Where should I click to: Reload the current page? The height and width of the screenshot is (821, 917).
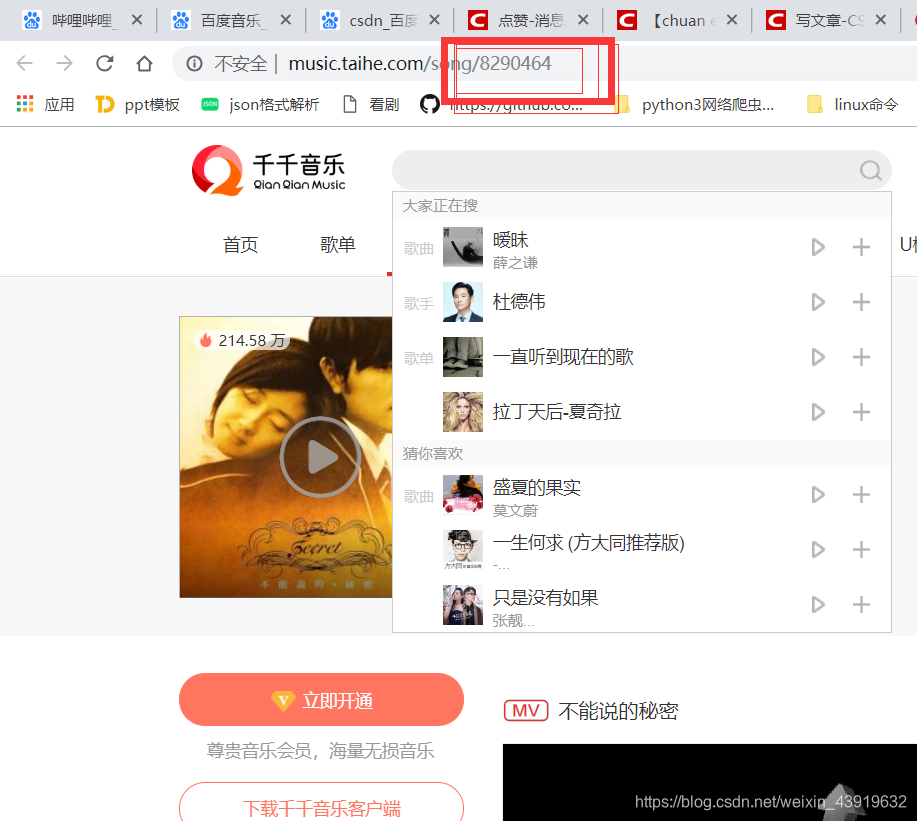105,63
